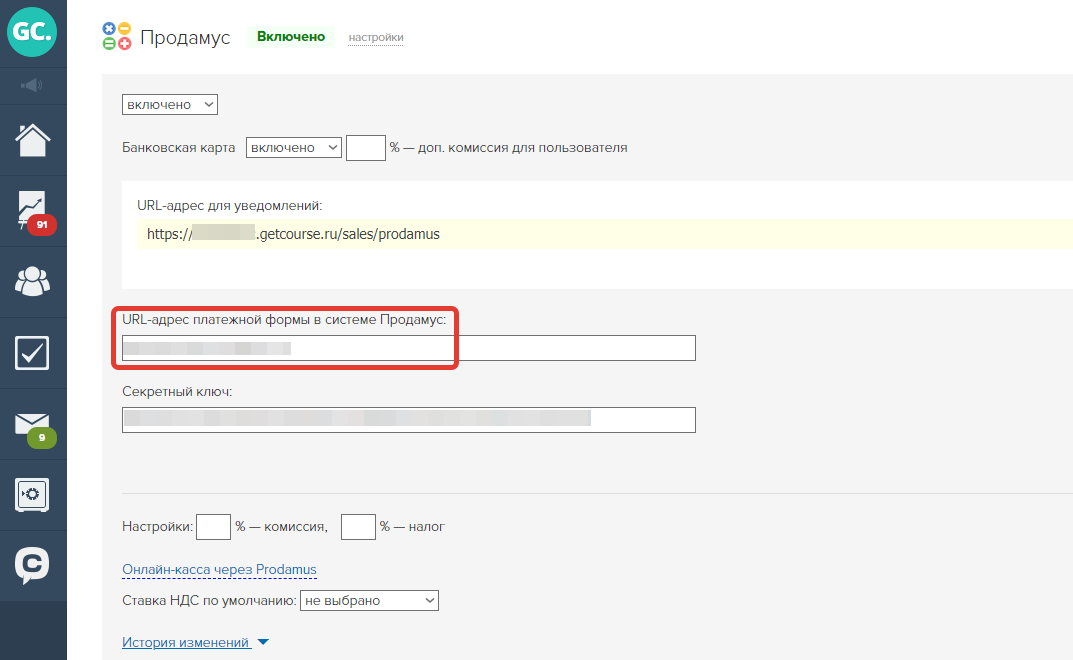Click the 'настройки' link near header
The image size is (1073, 660).
(376, 38)
